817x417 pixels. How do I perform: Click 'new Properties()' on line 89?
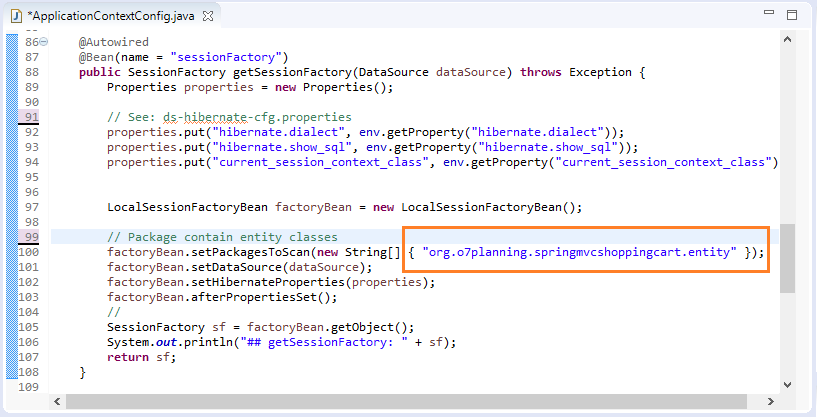tap(331, 87)
